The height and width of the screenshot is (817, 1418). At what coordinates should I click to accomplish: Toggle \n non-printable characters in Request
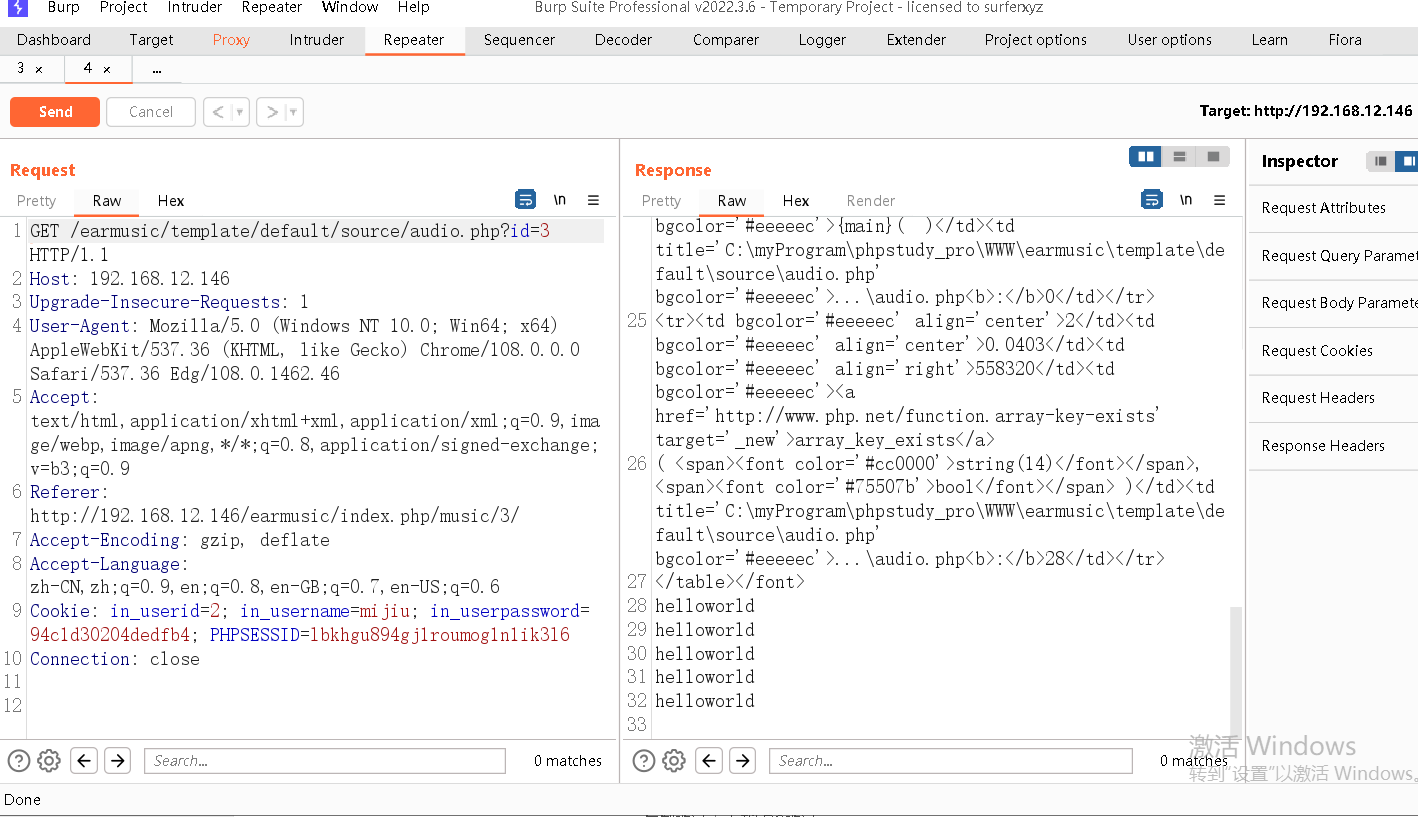click(x=560, y=200)
